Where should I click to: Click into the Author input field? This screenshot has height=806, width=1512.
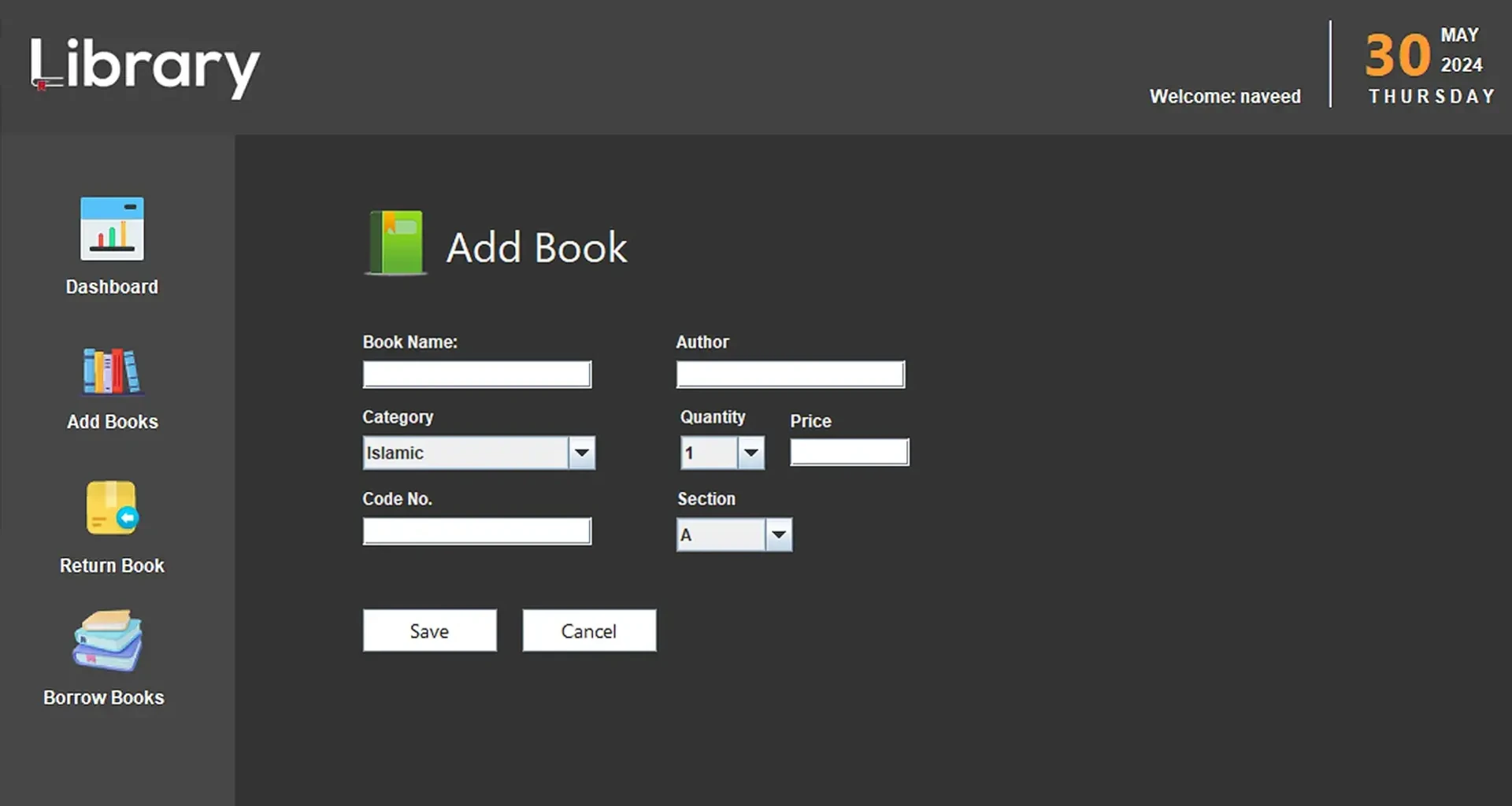[790, 374]
